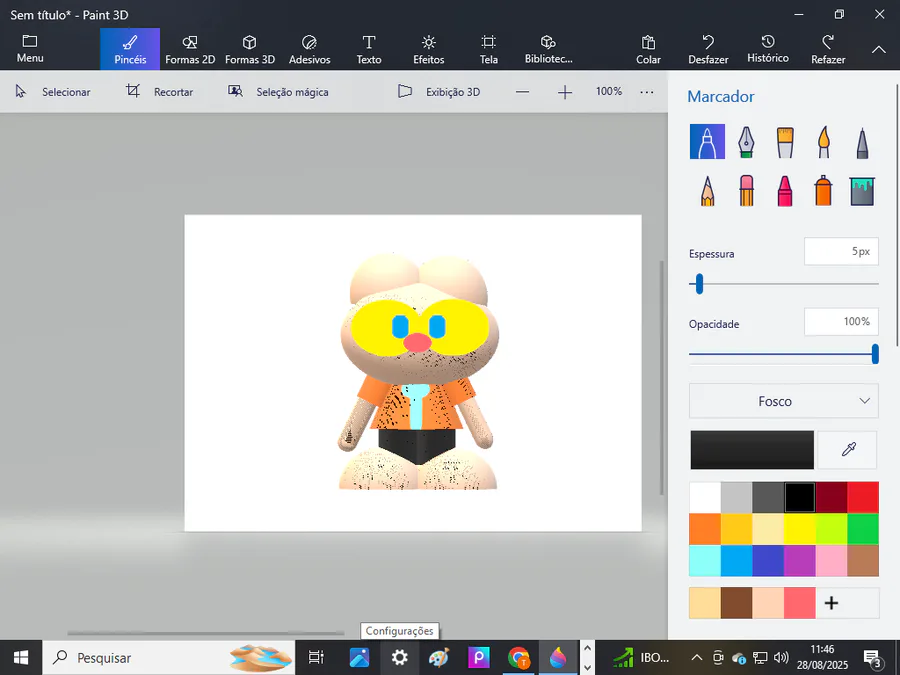
Task: Activate the Selecionar tool
Action: 53,92
